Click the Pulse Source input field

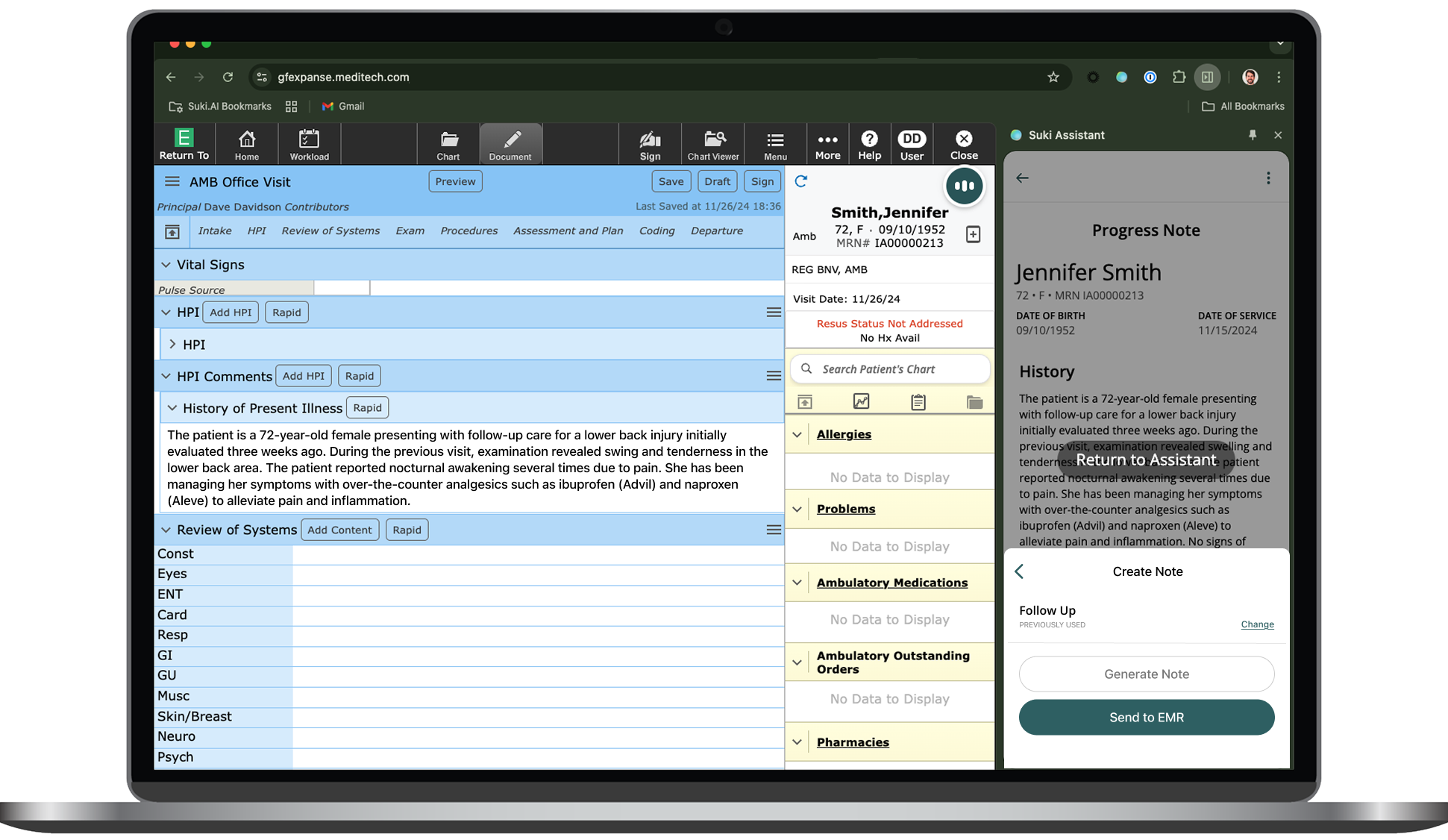pyautogui.click(x=342, y=289)
